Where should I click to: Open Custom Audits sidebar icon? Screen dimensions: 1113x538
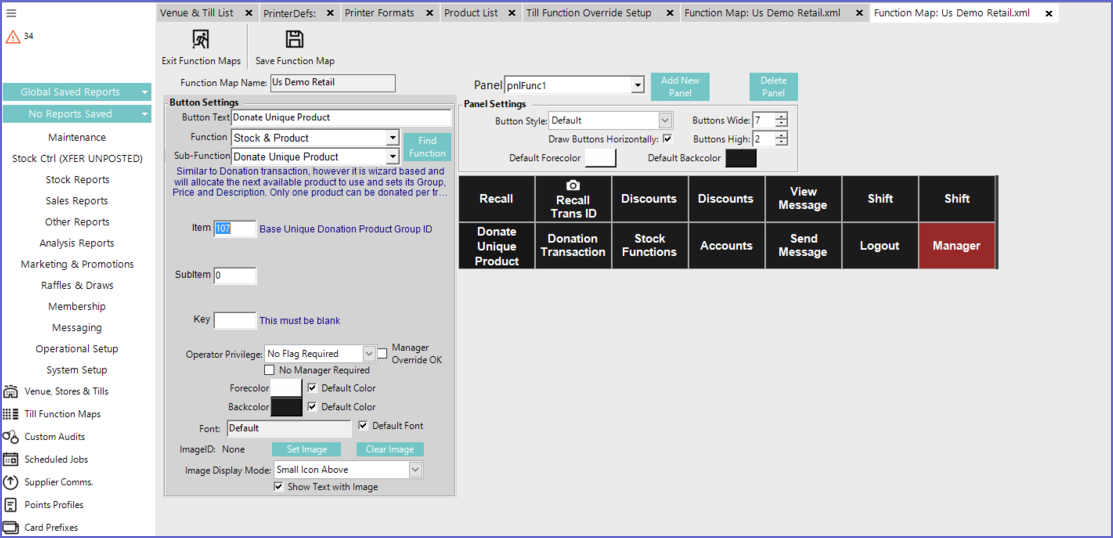pyautogui.click(x=11, y=437)
